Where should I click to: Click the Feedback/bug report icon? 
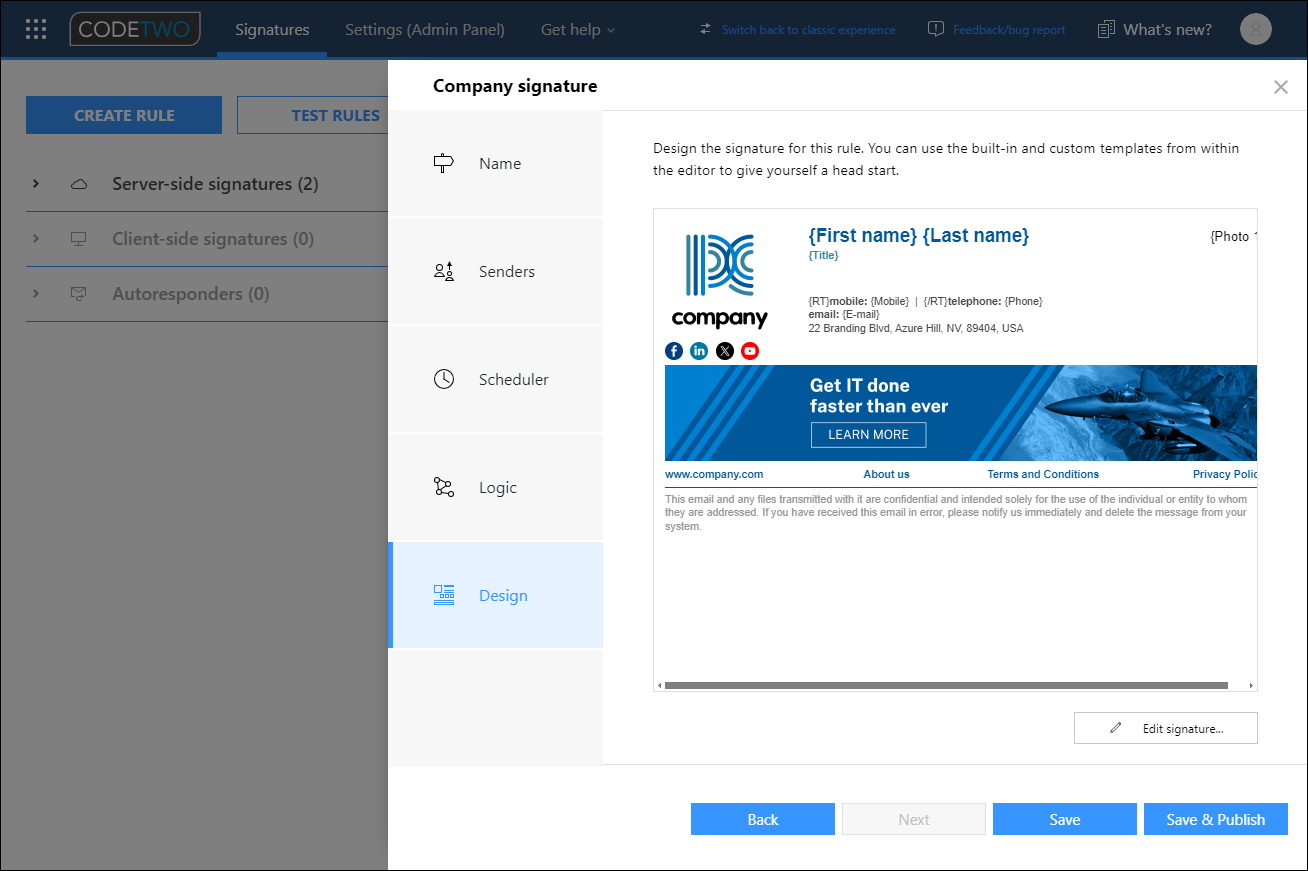coord(934,29)
